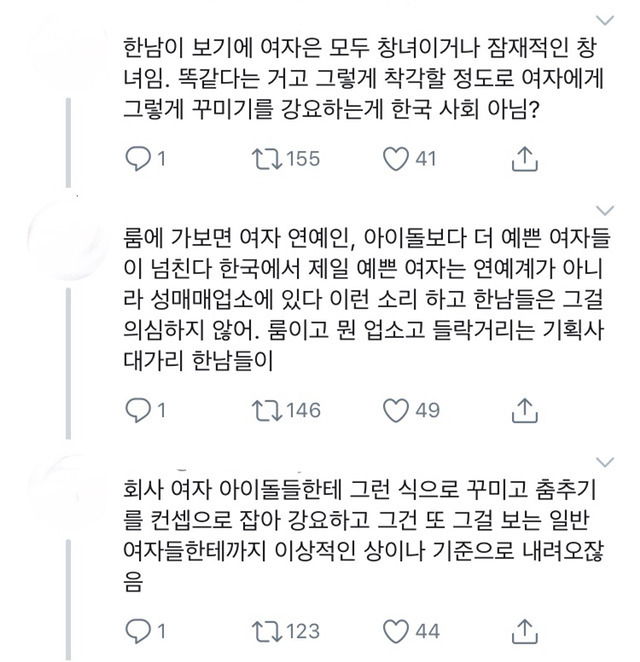The height and width of the screenshot is (662, 640).
Task: Share the first tweet starting with 한남이 보기에
Action: coord(525,158)
